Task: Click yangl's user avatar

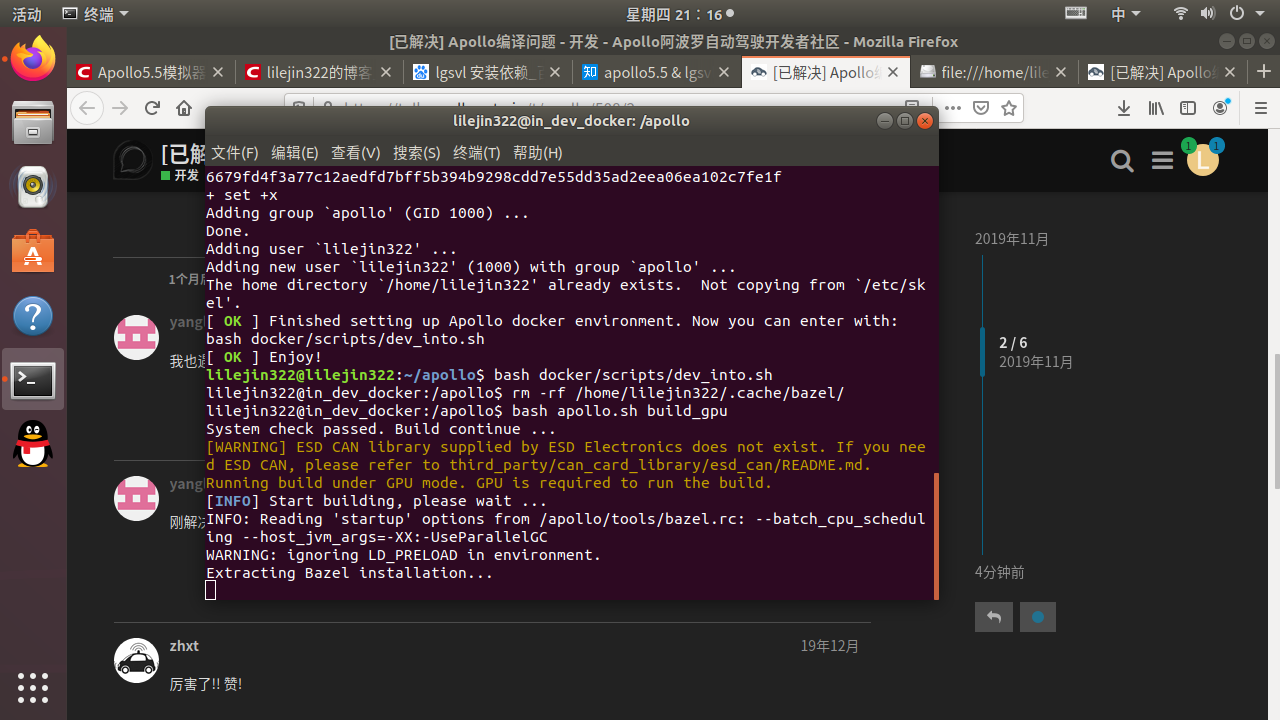Action: (136, 337)
